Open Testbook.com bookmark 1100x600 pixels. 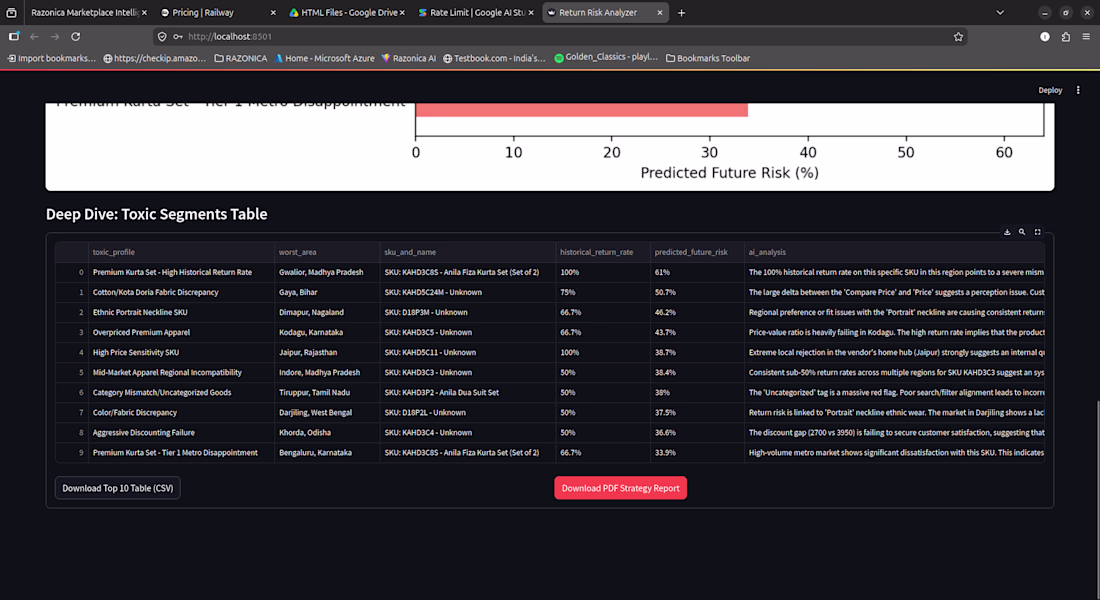point(494,58)
